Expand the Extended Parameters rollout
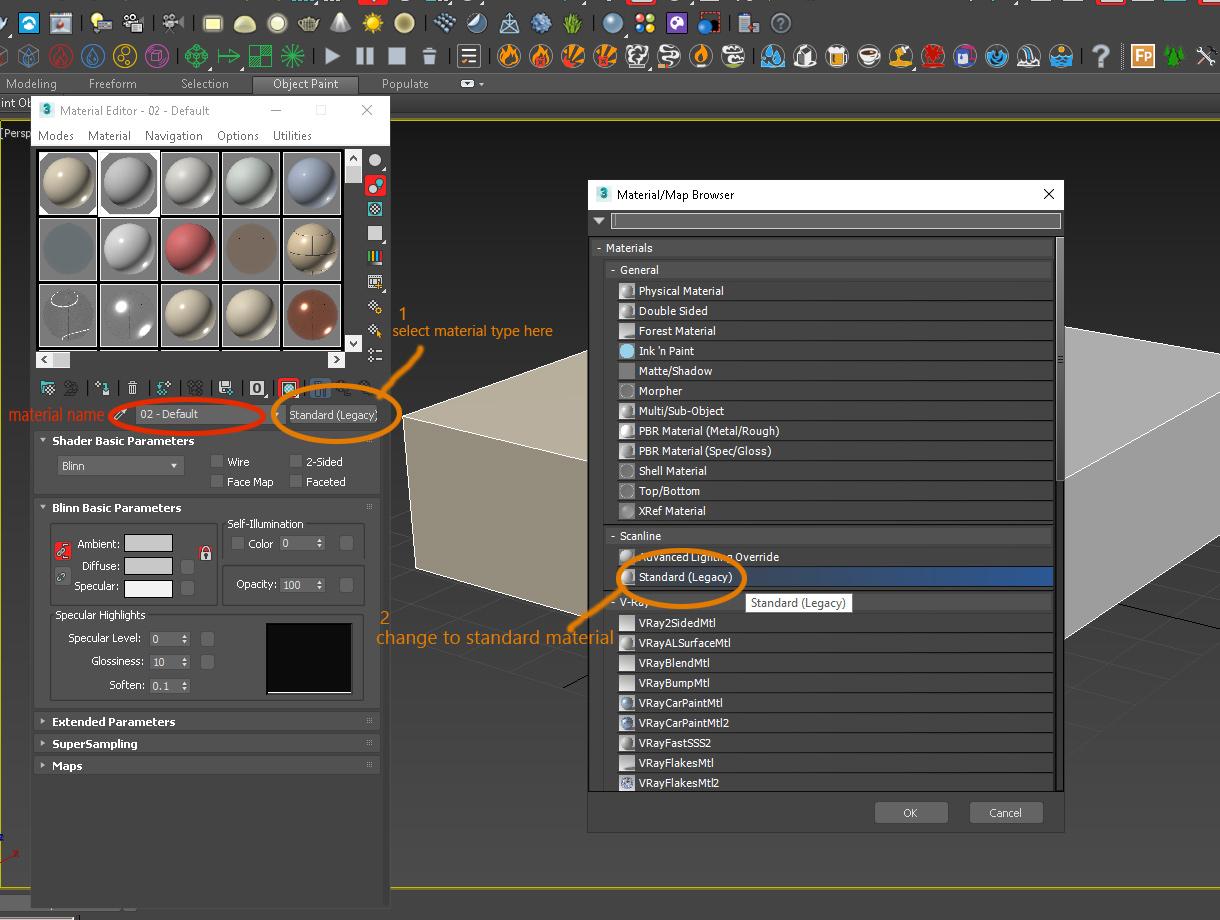 [x=113, y=722]
